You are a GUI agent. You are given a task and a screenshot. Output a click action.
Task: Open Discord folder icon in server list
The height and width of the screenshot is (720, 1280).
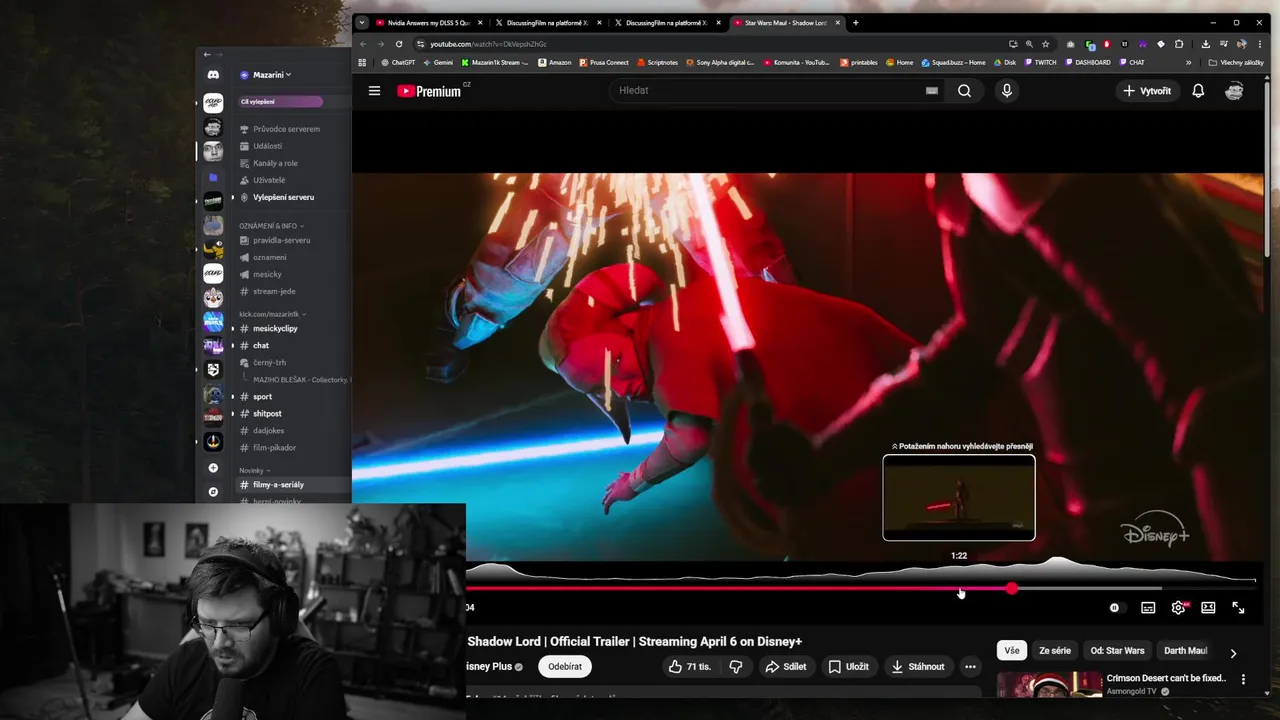click(213, 177)
